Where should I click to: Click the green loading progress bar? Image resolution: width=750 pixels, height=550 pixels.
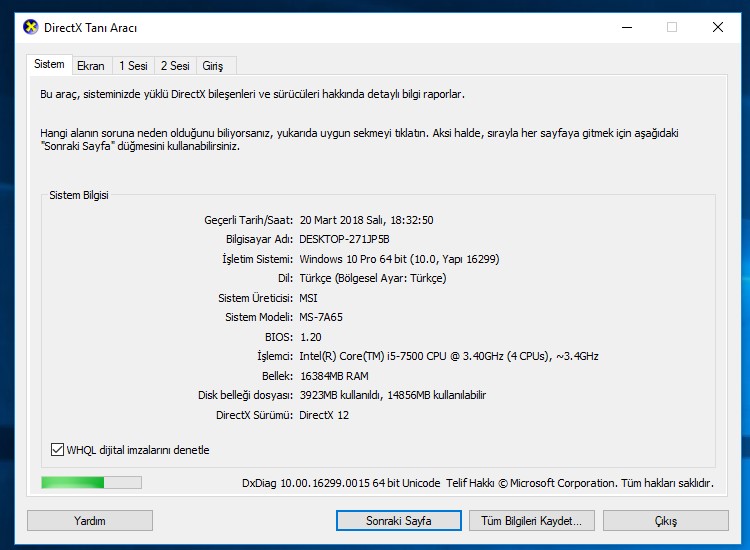pyautogui.click(x=91, y=483)
